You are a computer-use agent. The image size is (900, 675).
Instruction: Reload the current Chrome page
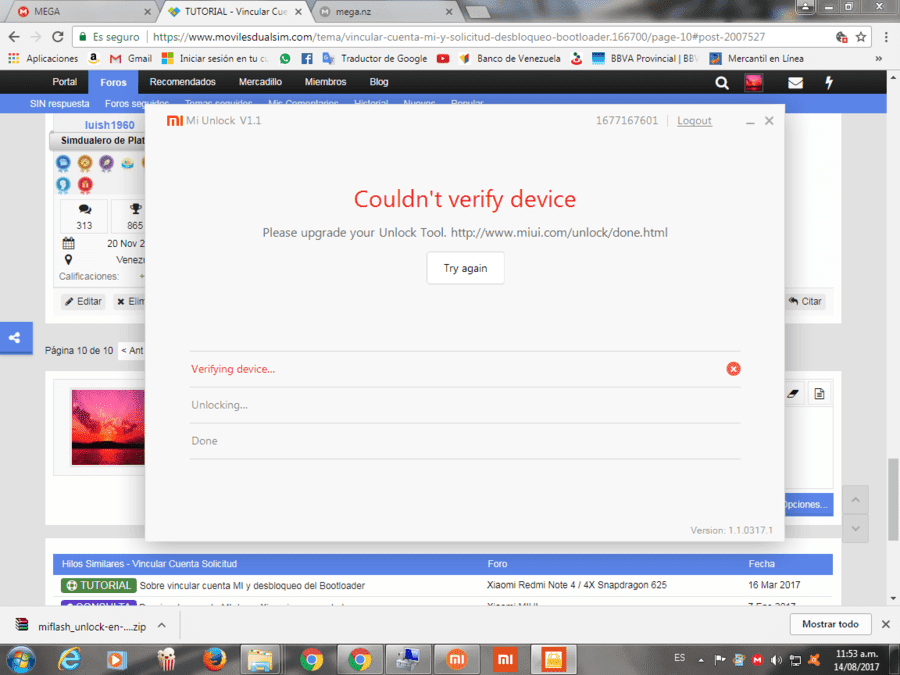click(x=57, y=37)
